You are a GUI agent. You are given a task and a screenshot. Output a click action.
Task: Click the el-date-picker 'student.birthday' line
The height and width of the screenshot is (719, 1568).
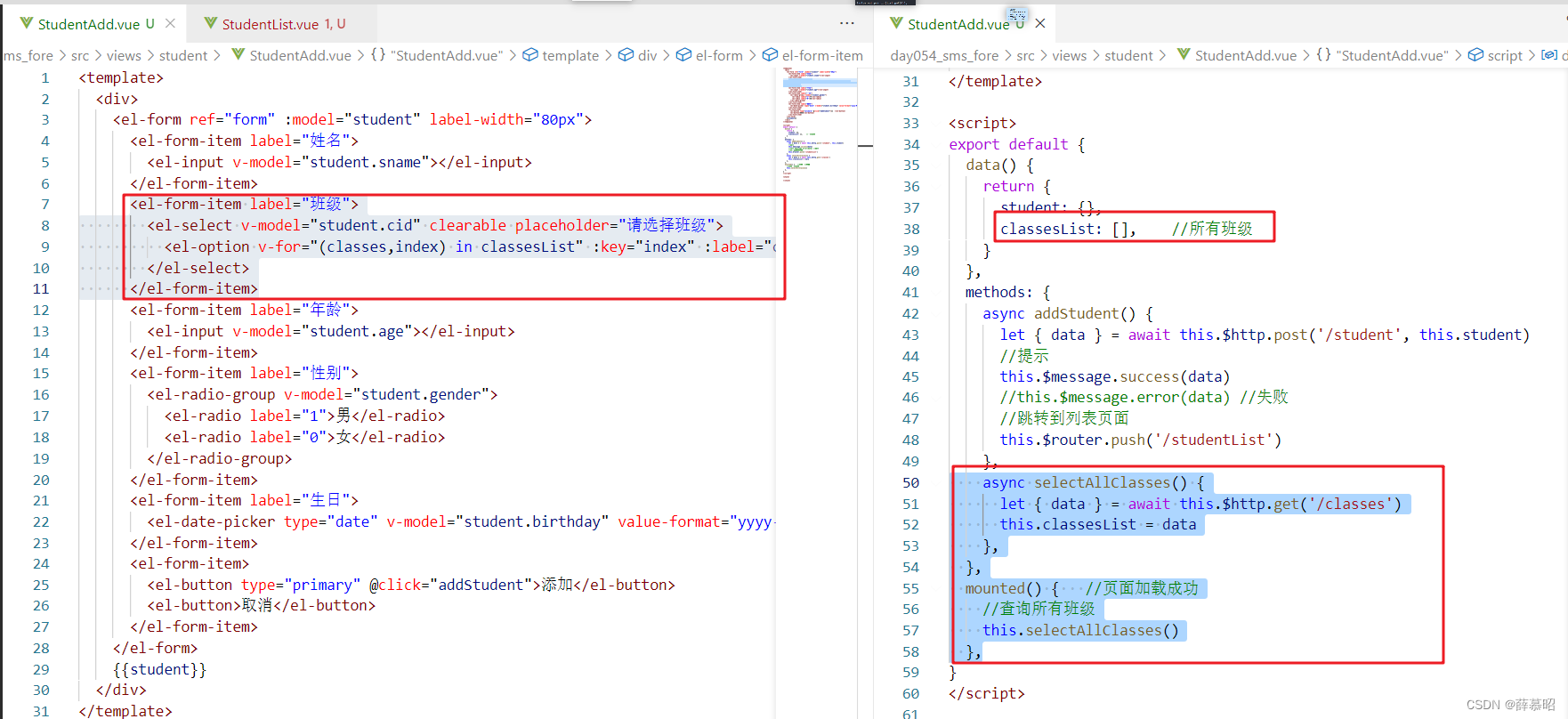pyautogui.click(x=461, y=521)
